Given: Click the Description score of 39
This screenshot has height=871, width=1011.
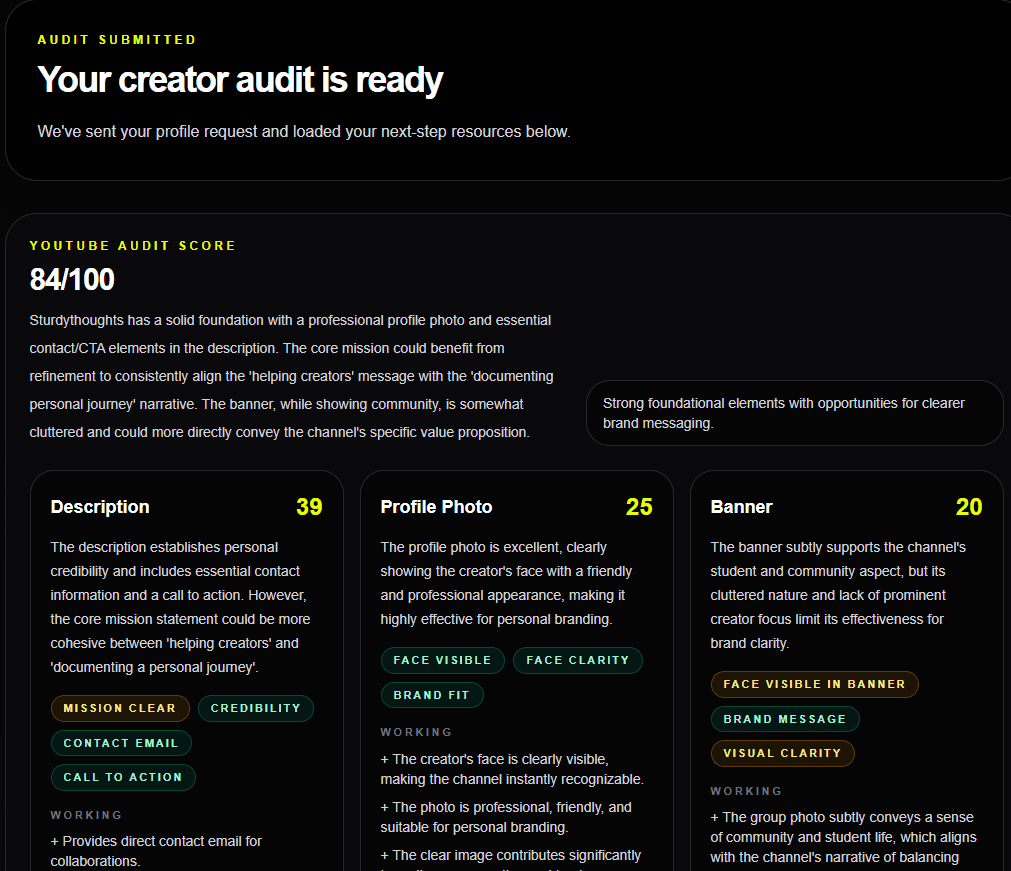Looking at the screenshot, I should tap(309, 507).
